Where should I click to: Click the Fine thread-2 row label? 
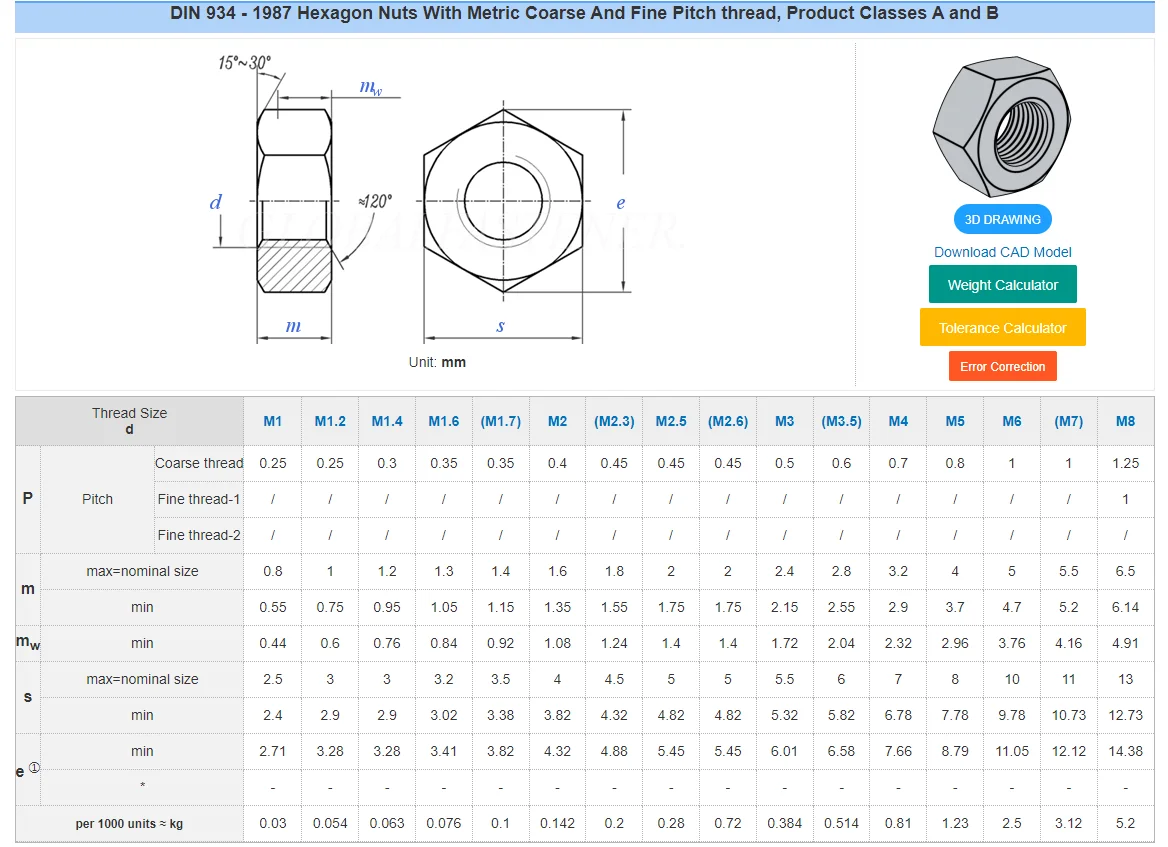click(199, 535)
